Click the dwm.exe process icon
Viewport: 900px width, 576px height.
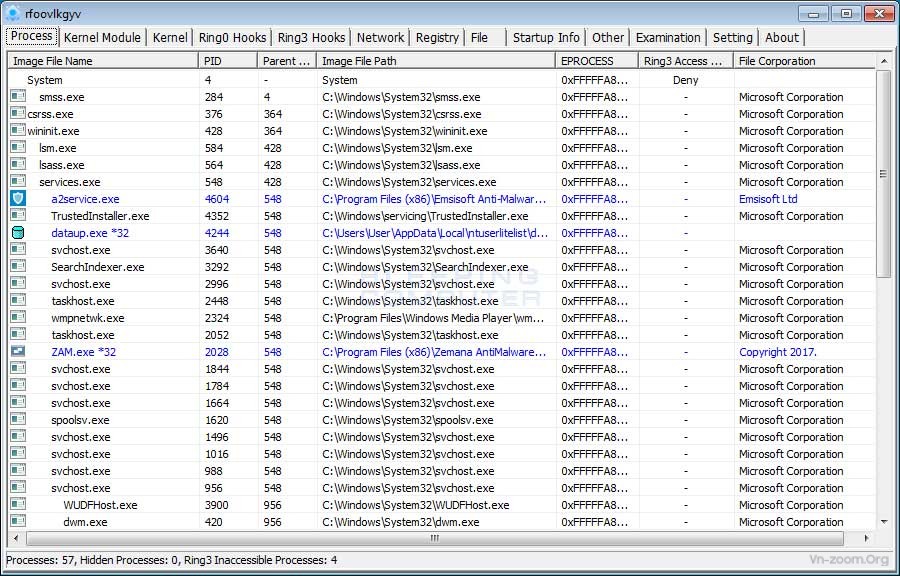tap(17, 521)
